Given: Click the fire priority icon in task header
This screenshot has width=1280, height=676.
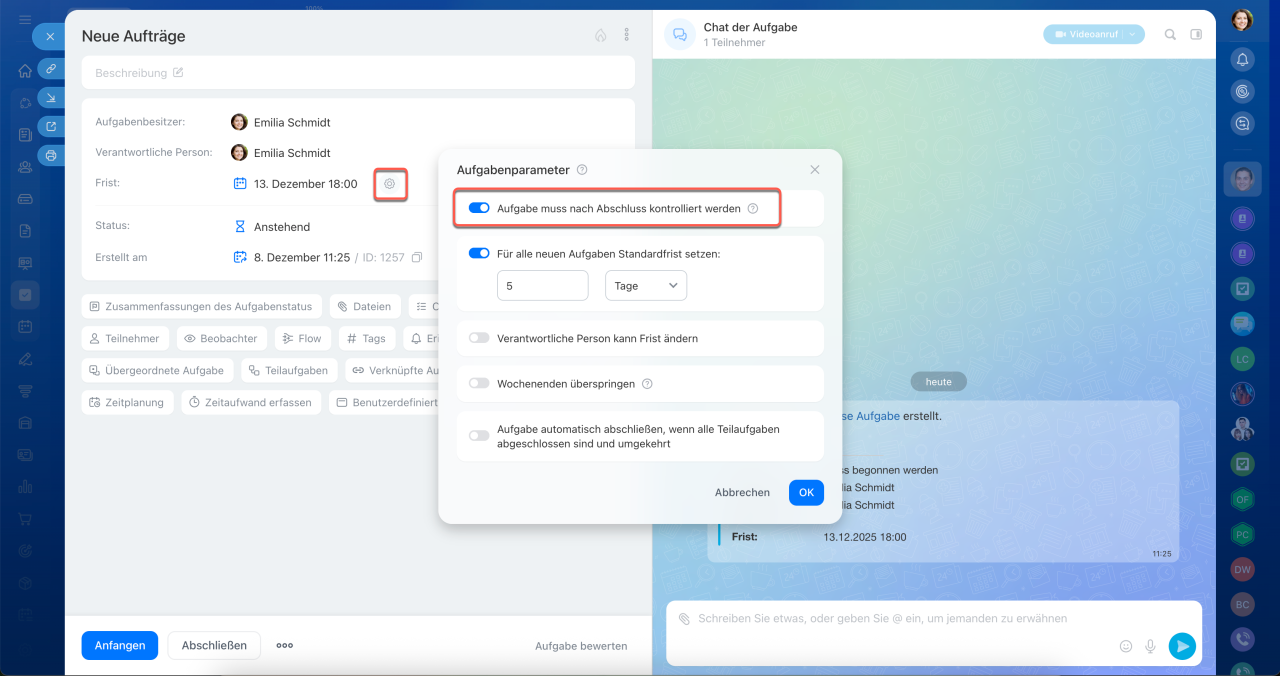Looking at the screenshot, I should click(600, 35).
